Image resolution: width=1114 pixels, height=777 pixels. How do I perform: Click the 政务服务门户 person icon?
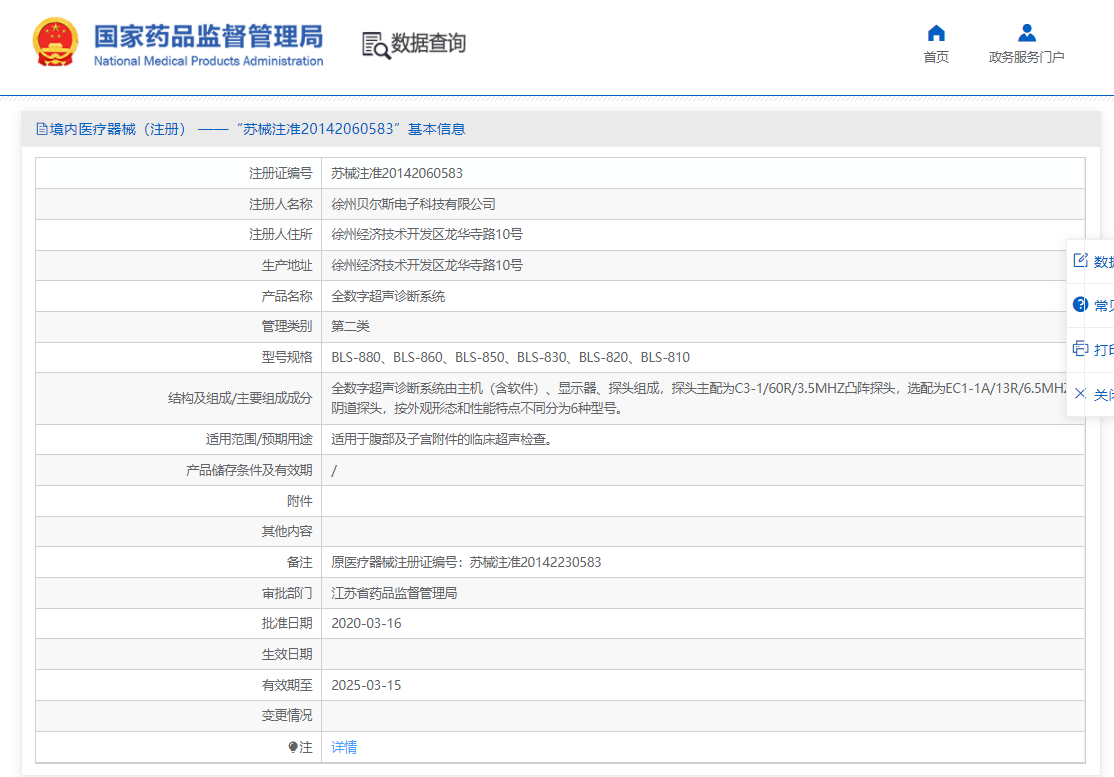tap(1026, 33)
